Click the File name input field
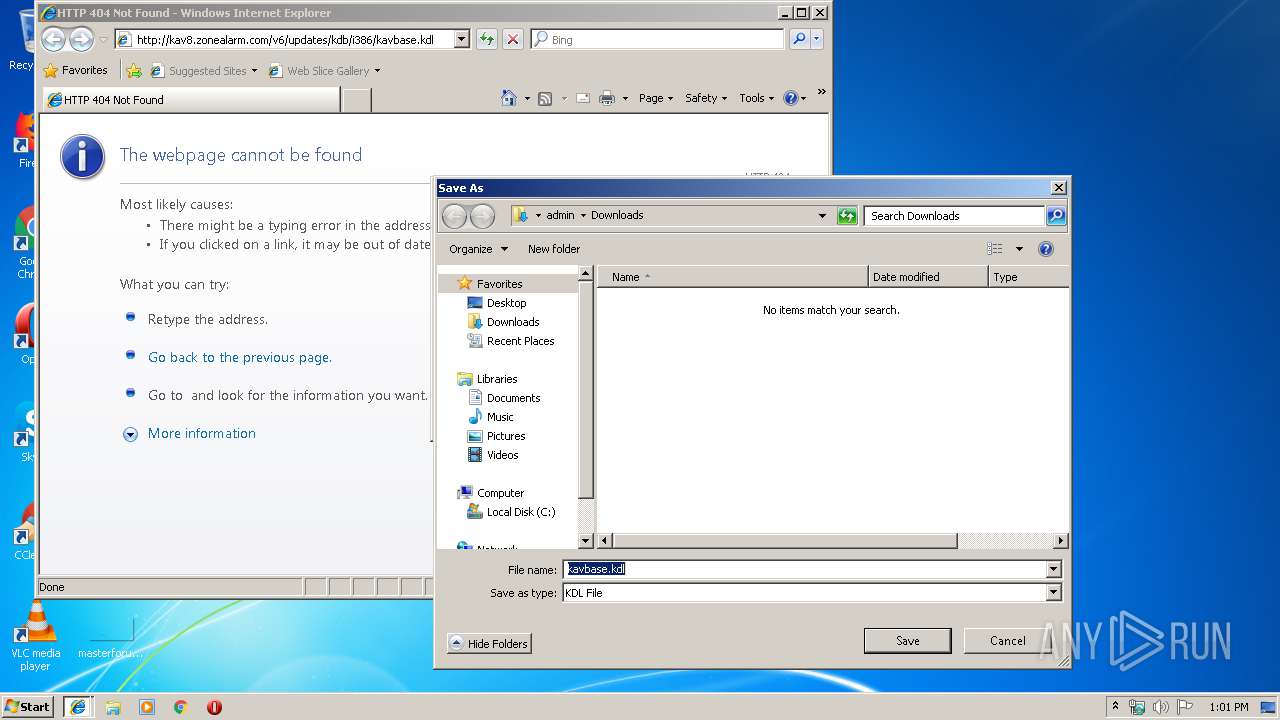The height and width of the screenshot is (720, 1280). tap(804, 569)
